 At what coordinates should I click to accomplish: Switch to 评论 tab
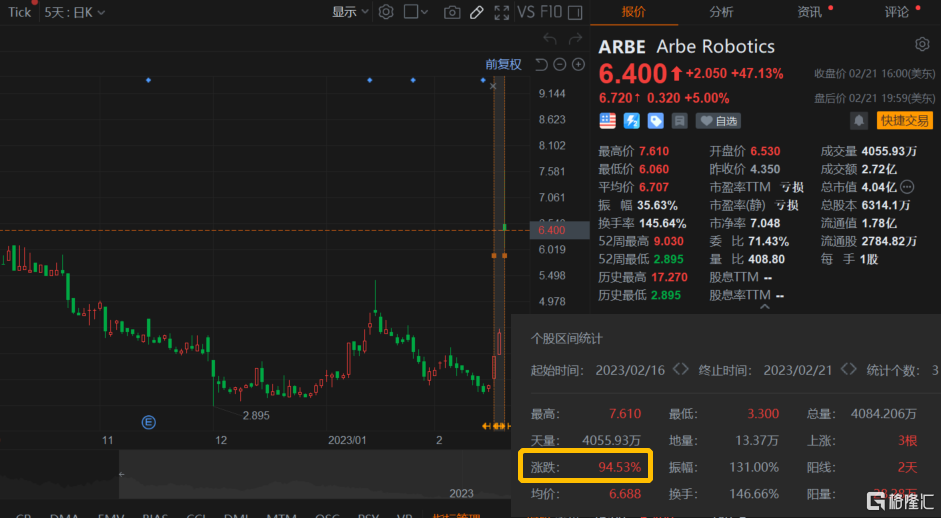pyautogui.click(x=897, y=12)
